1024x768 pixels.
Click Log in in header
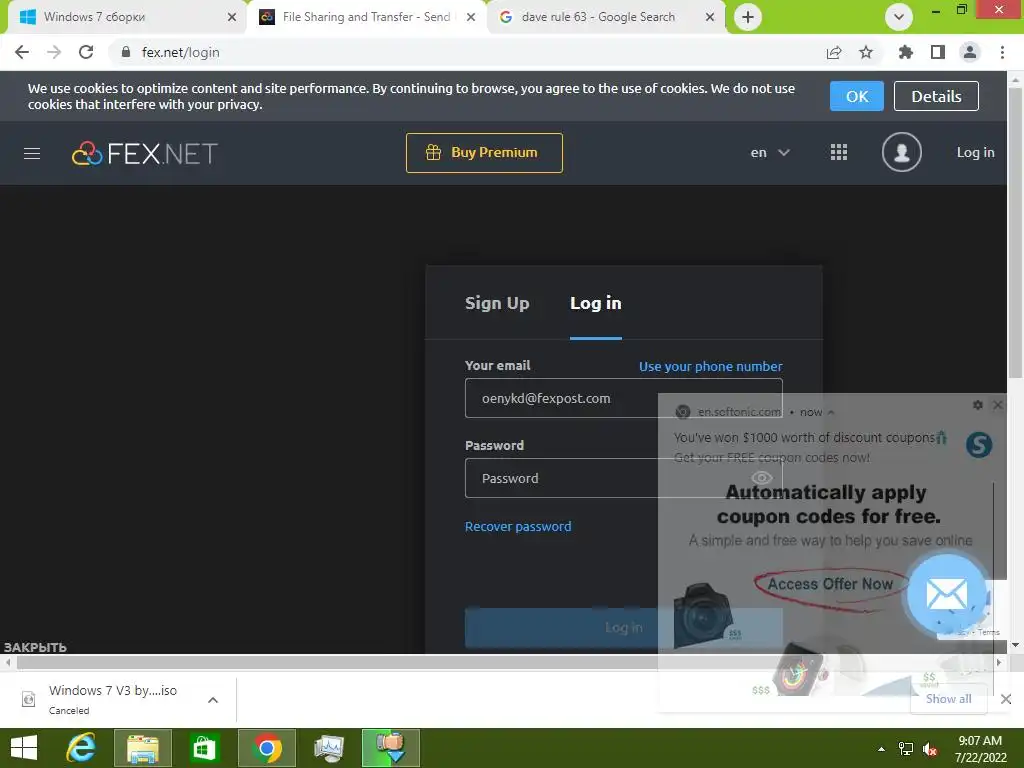975,152
